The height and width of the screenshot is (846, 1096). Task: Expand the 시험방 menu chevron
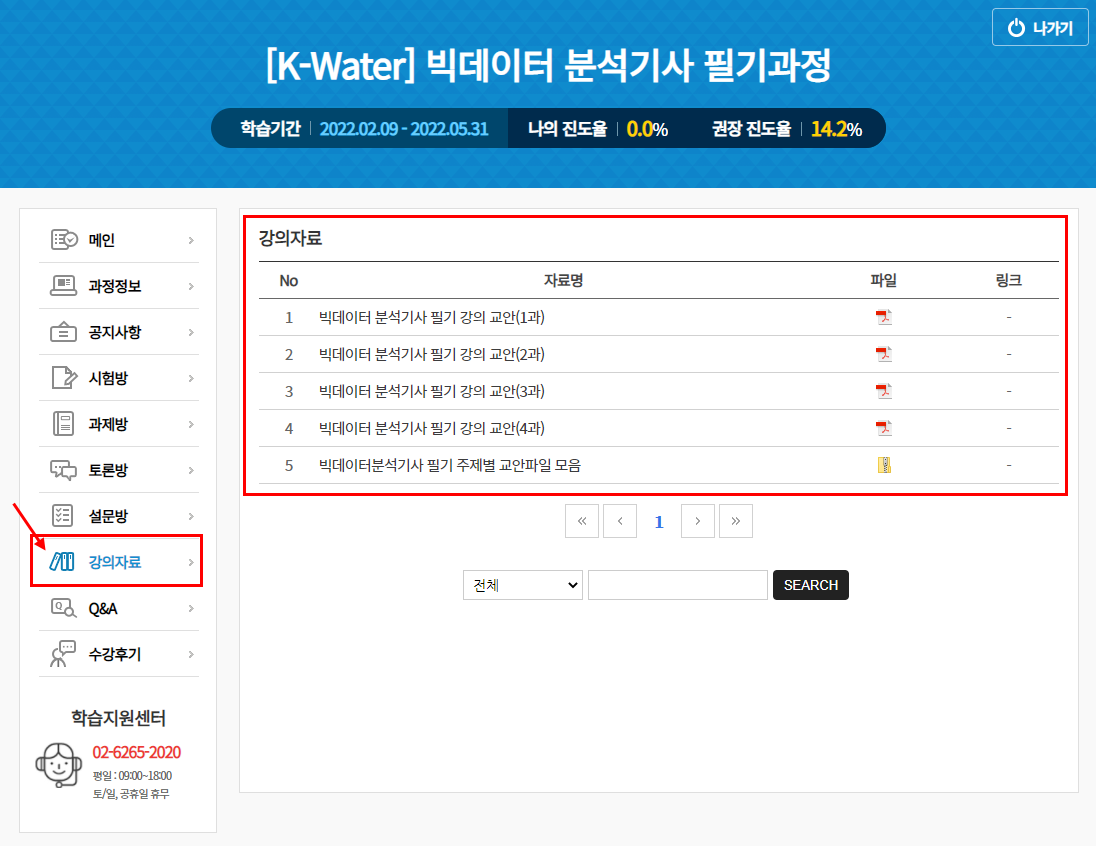191,378
